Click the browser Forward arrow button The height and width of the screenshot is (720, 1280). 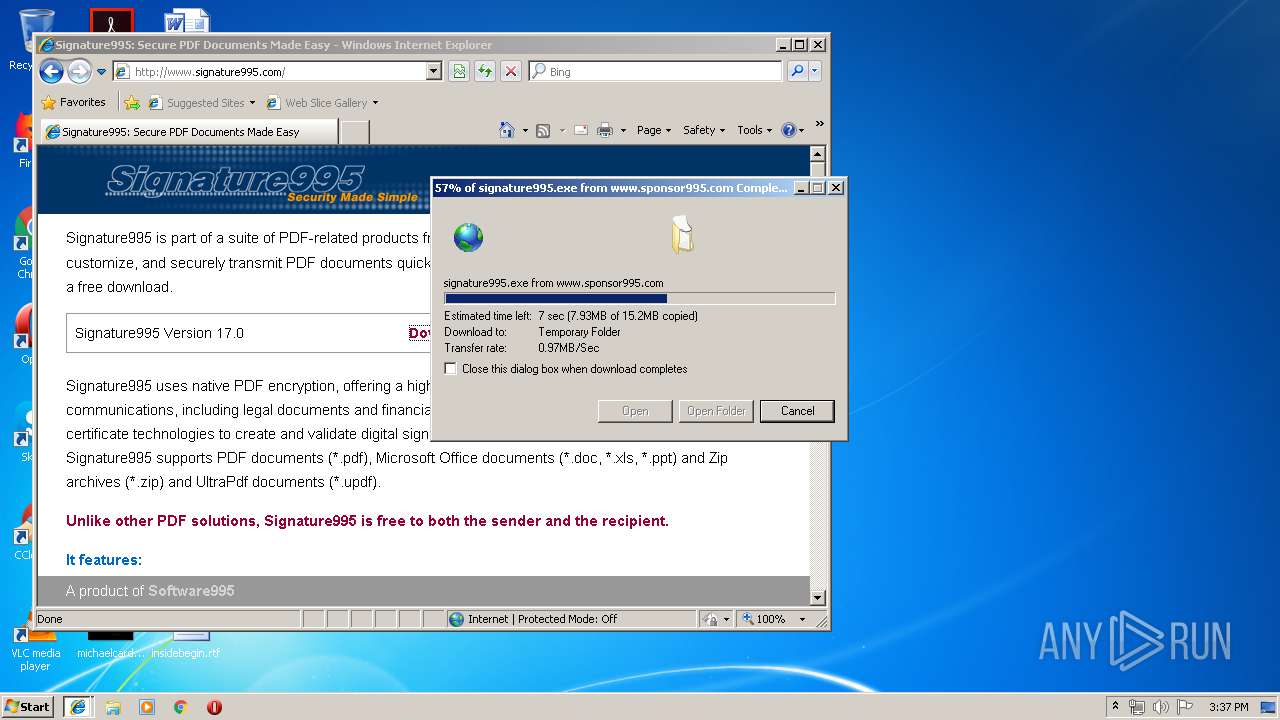[x=79, y=71]
